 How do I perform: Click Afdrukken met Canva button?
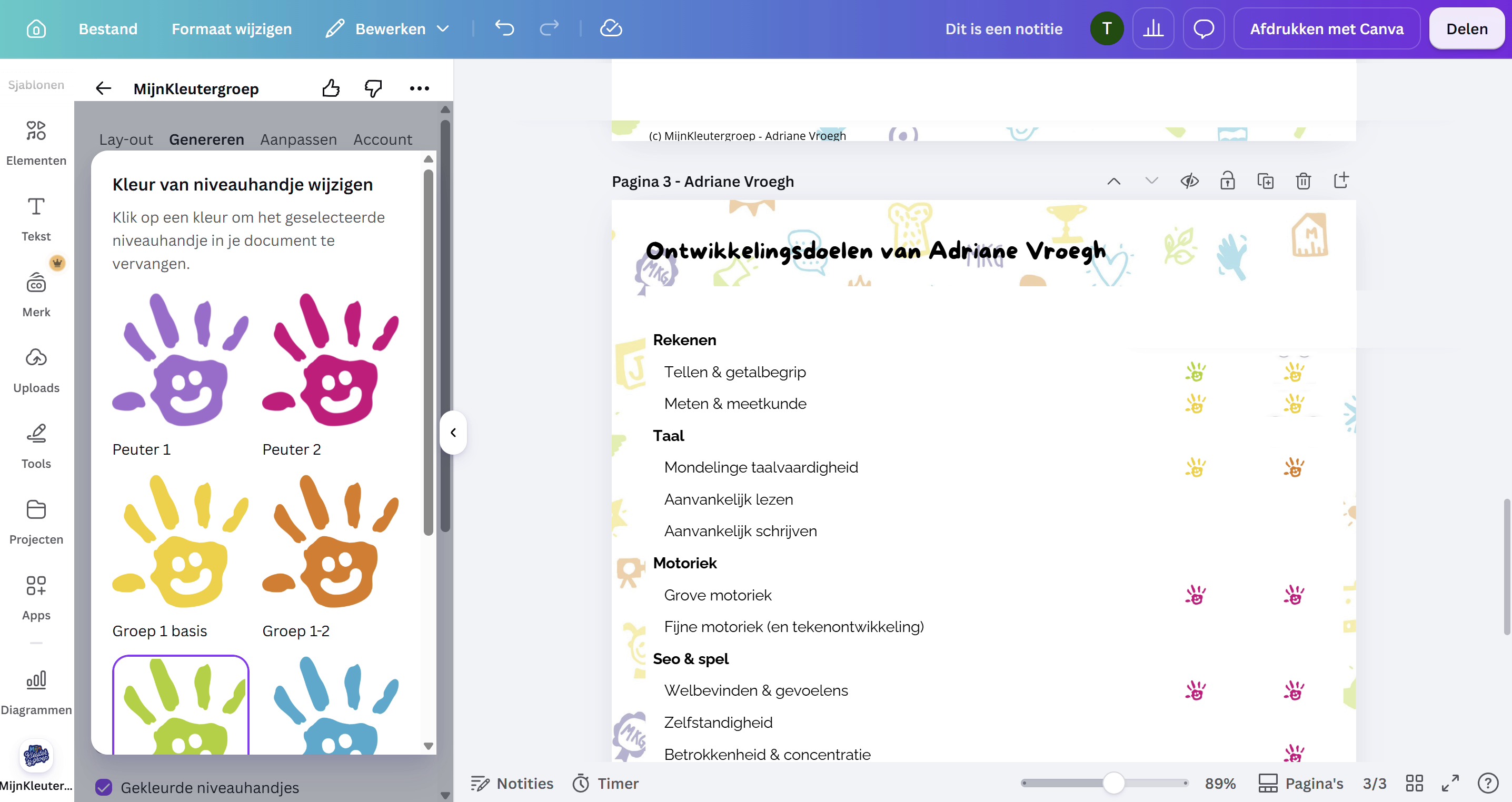tap(1327, 29)
